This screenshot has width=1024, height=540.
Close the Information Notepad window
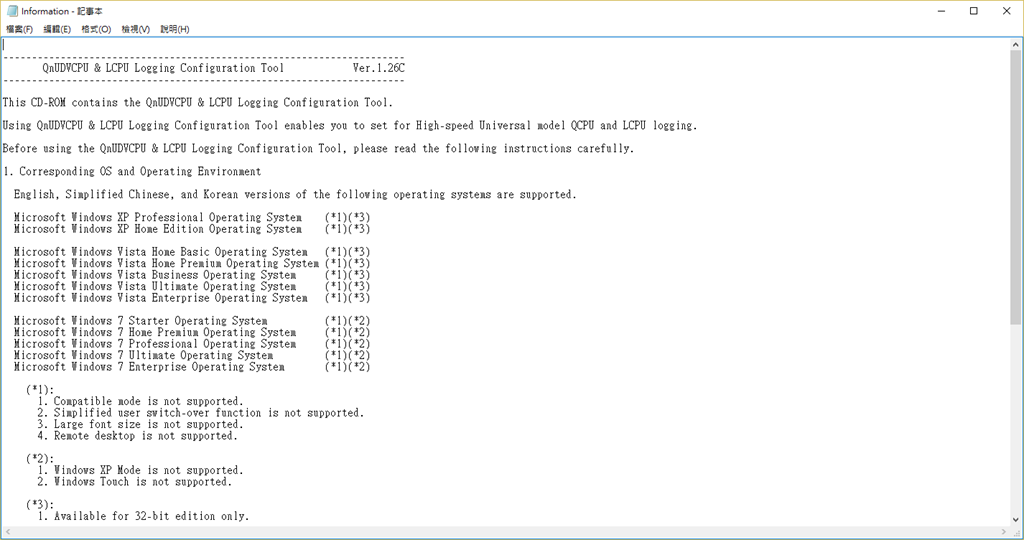click(x=1006, y=11)
